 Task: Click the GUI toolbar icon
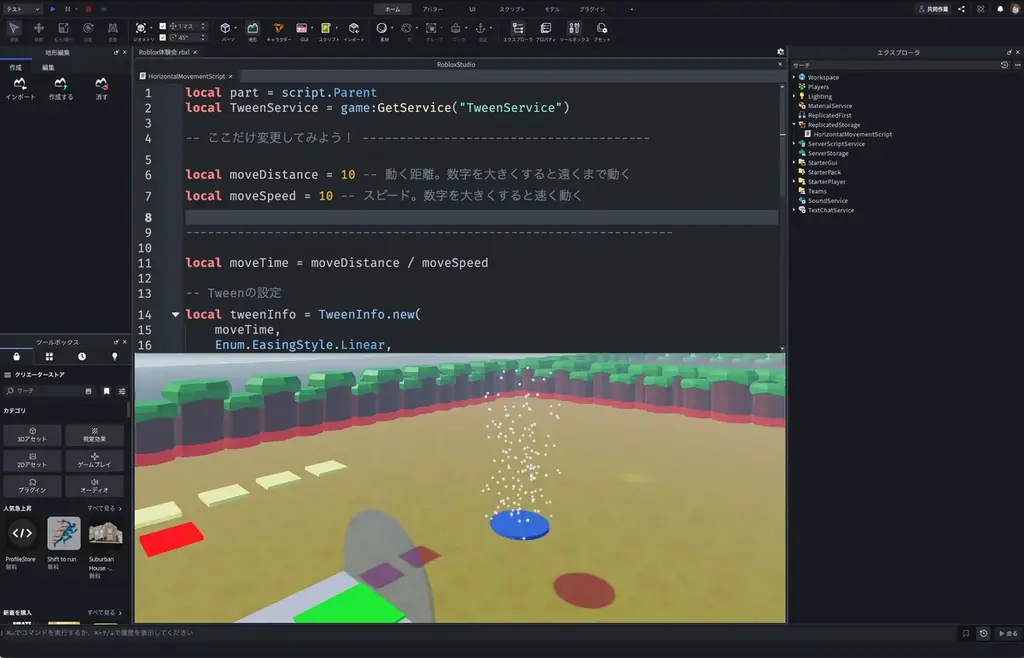point(302,29)
